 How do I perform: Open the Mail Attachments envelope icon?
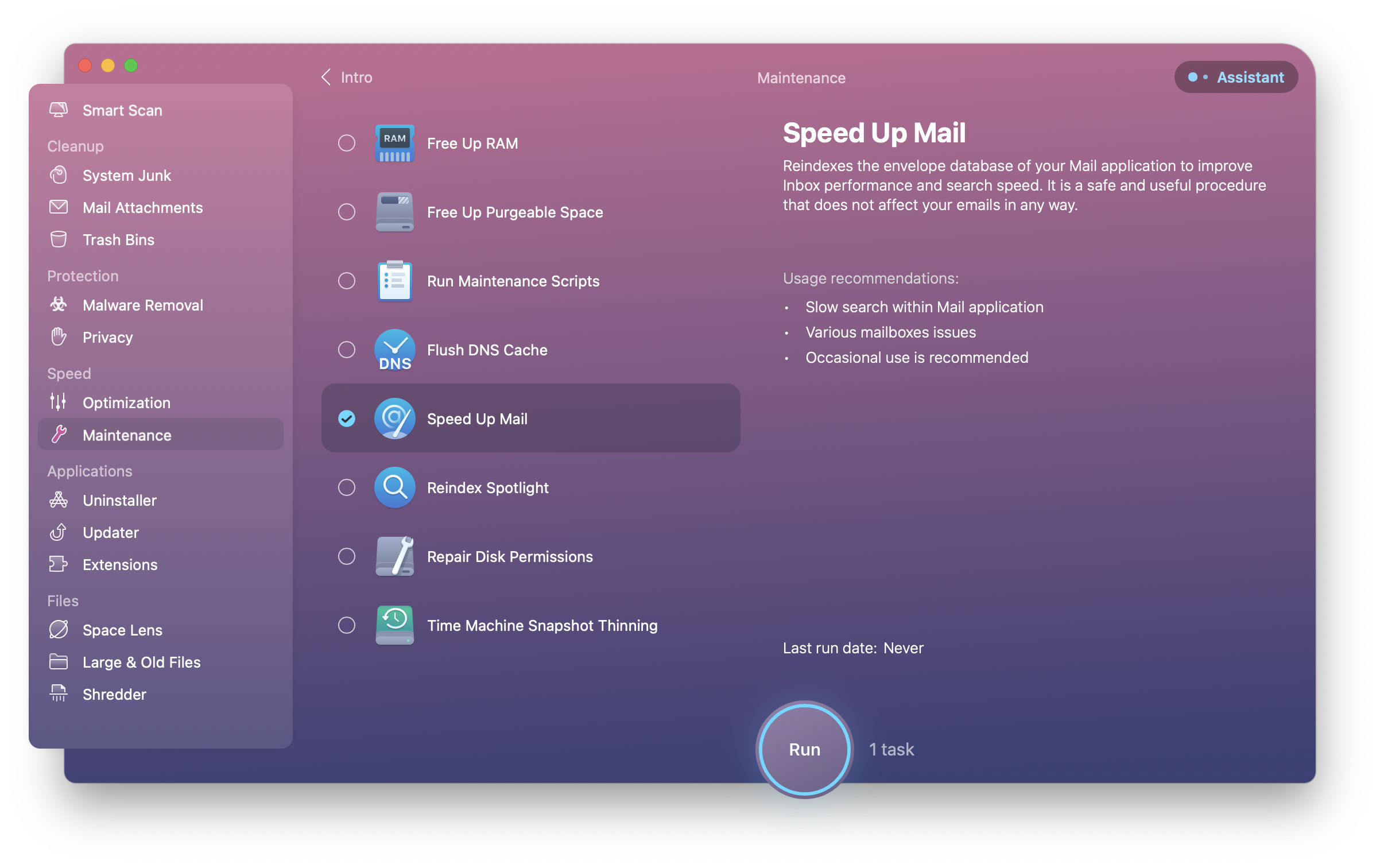tap(59, 207)
